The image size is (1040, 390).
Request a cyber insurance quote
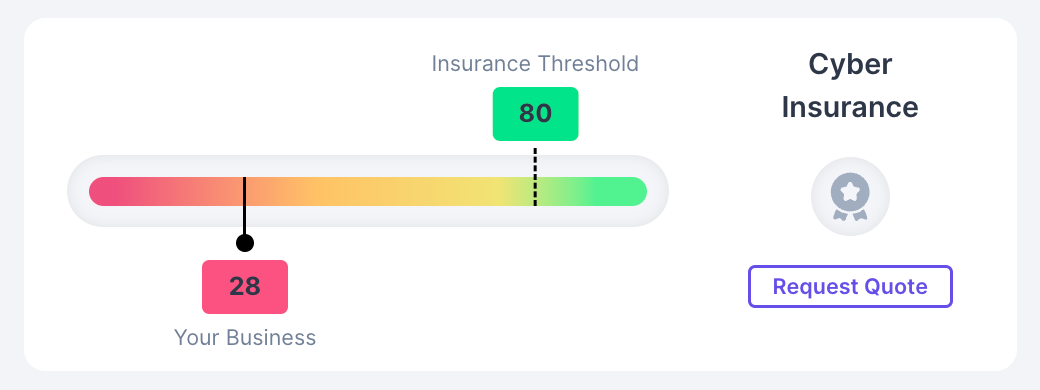pos(850,287)
